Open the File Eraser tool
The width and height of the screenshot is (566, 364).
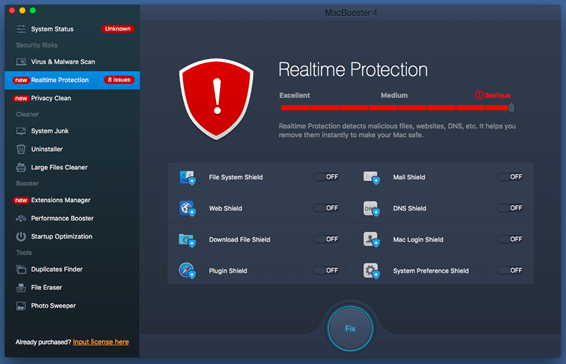coord(72,287)
